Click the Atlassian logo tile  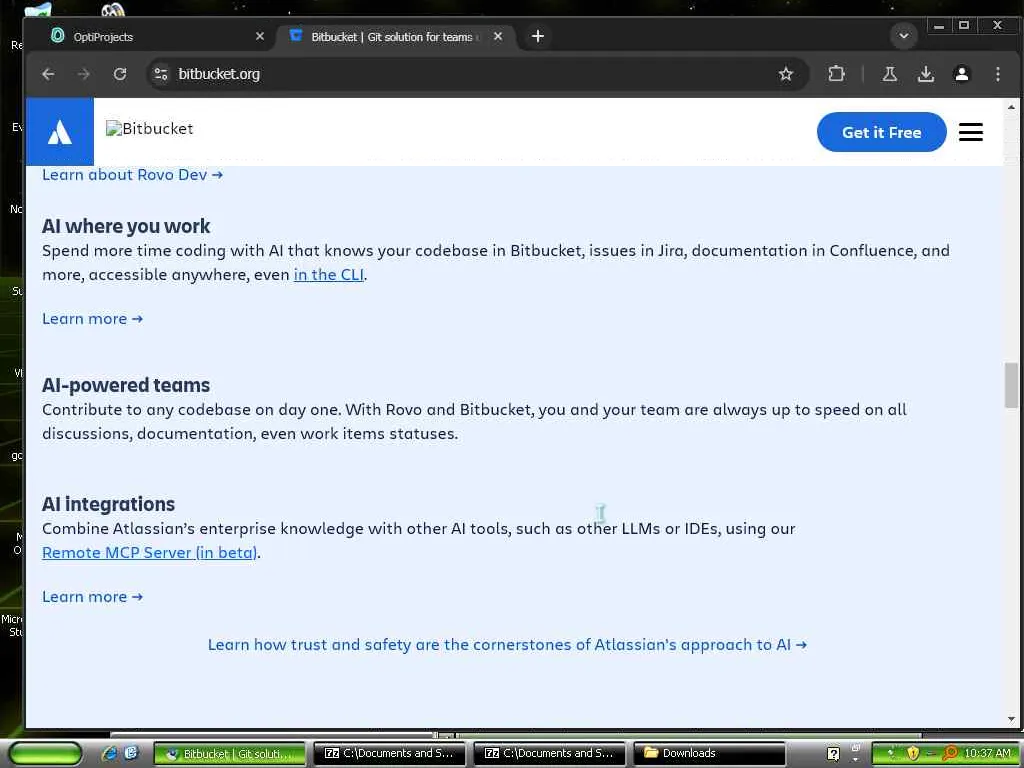pyautogui.click(x=60, y=131)
